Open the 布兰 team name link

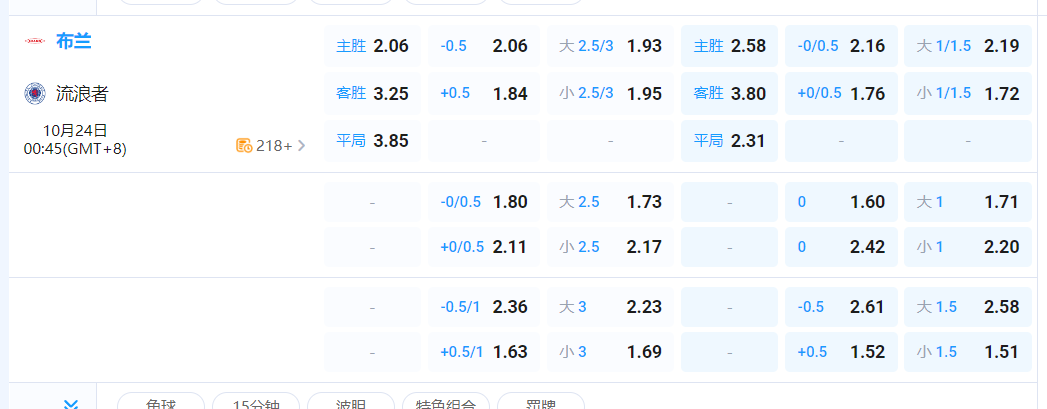coord(74,41)
